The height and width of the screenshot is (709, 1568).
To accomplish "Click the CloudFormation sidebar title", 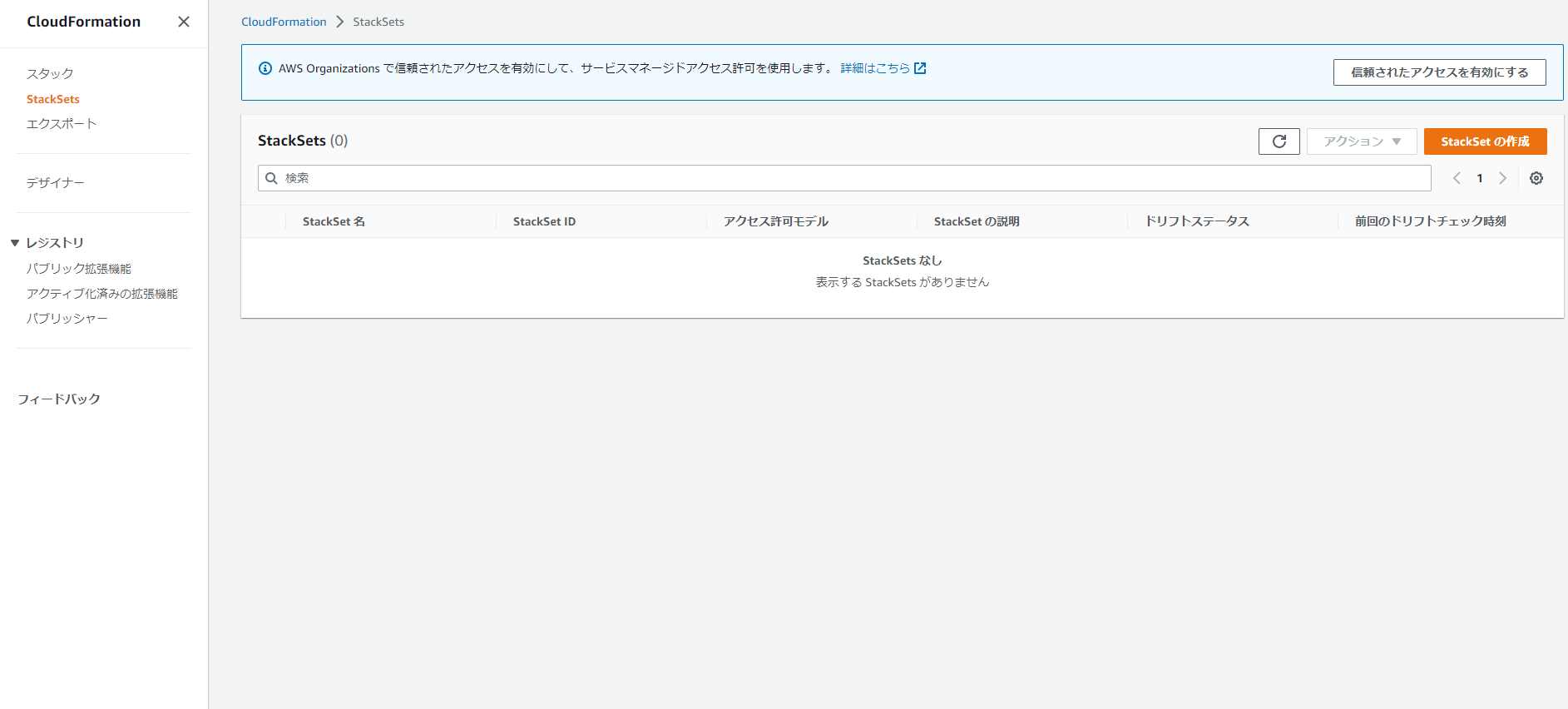I will (83, 22).
